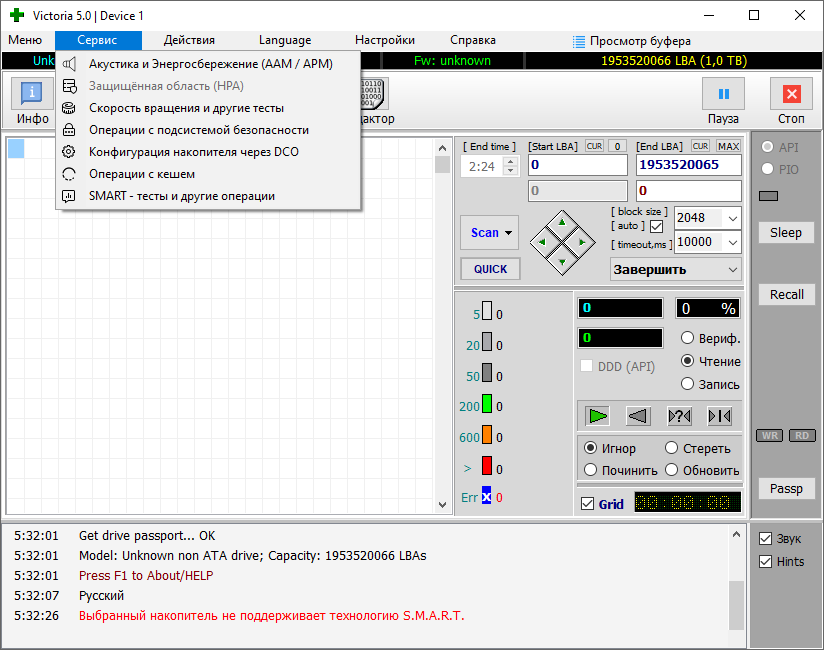Click the Start LBA input field
824x650 pixels.
[578, 165]
